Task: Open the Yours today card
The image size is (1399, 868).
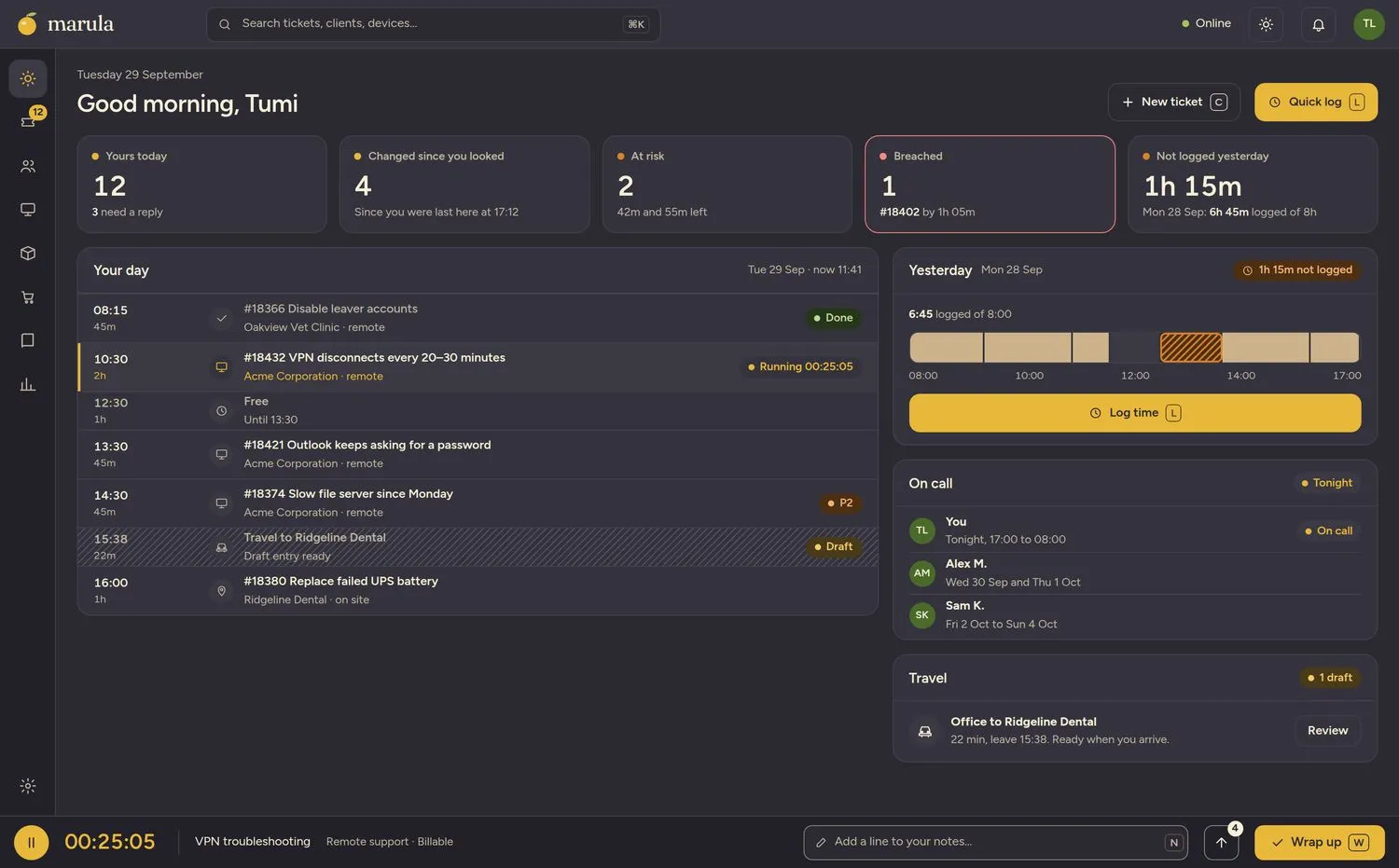Action: [201, 185]
